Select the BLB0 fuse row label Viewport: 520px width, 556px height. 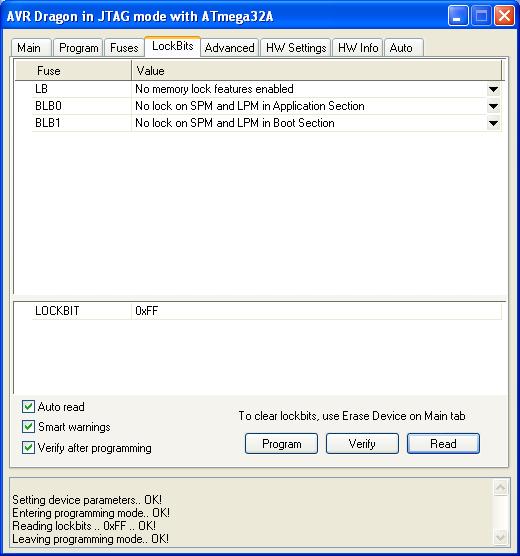pyautogui.click(x=48, y=106)
